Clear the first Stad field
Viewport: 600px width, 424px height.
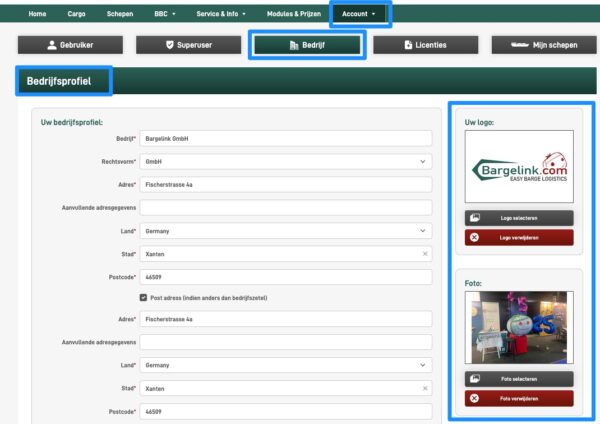(x=425, y=254)
